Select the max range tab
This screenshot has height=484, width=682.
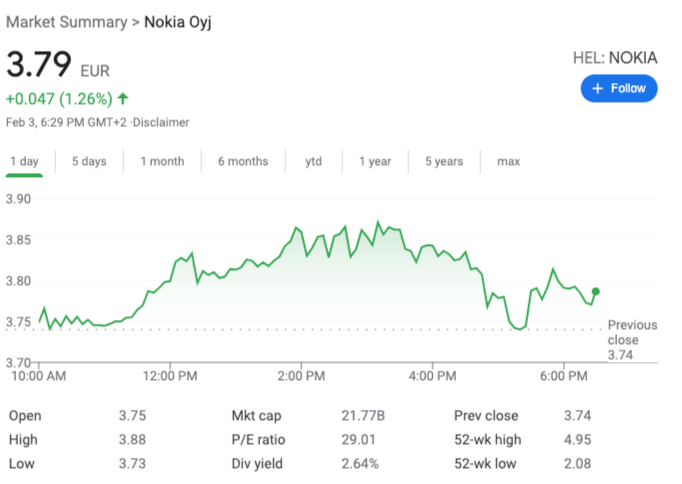508,161
